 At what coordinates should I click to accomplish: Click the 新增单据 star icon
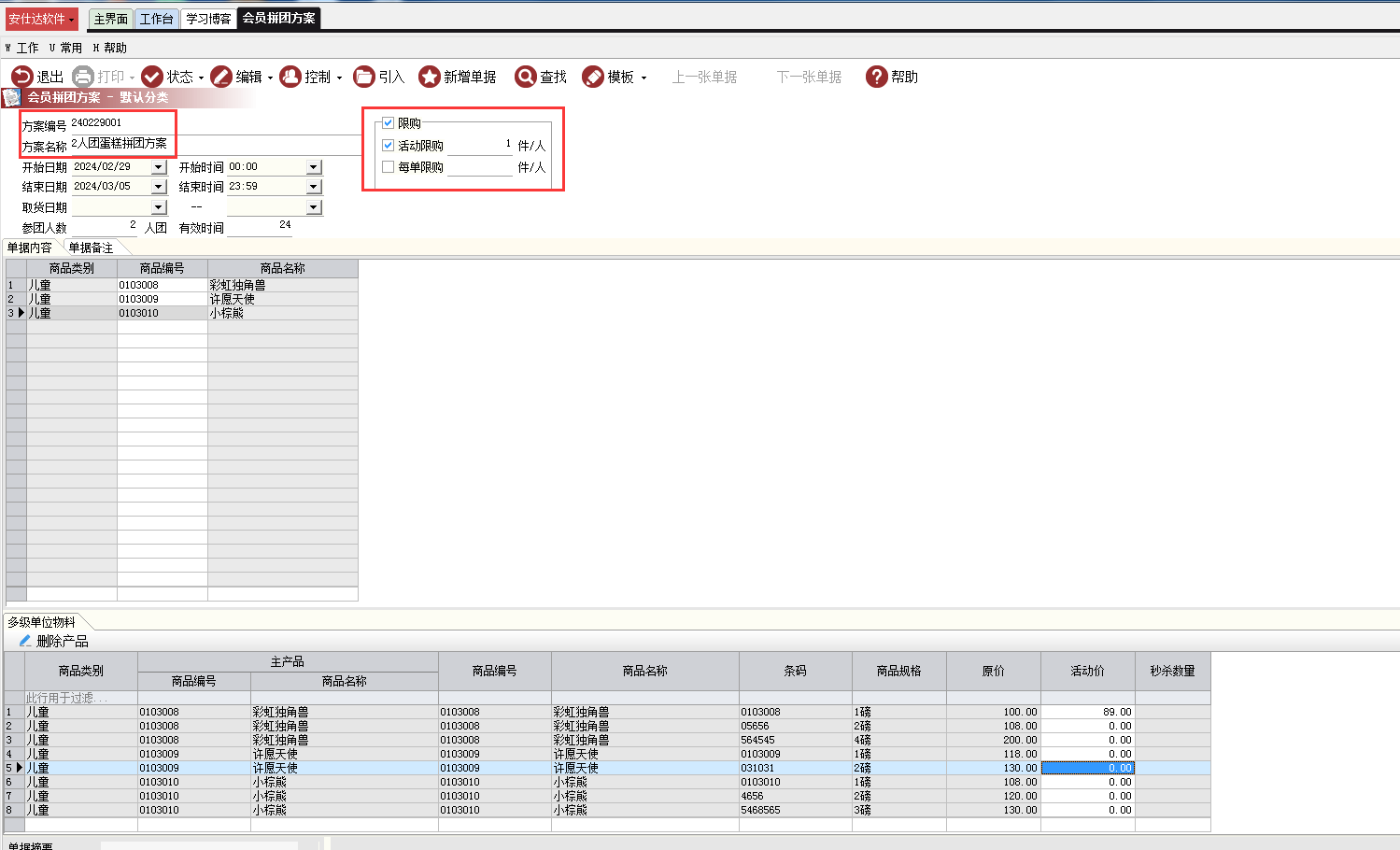(x=429, y=77)
